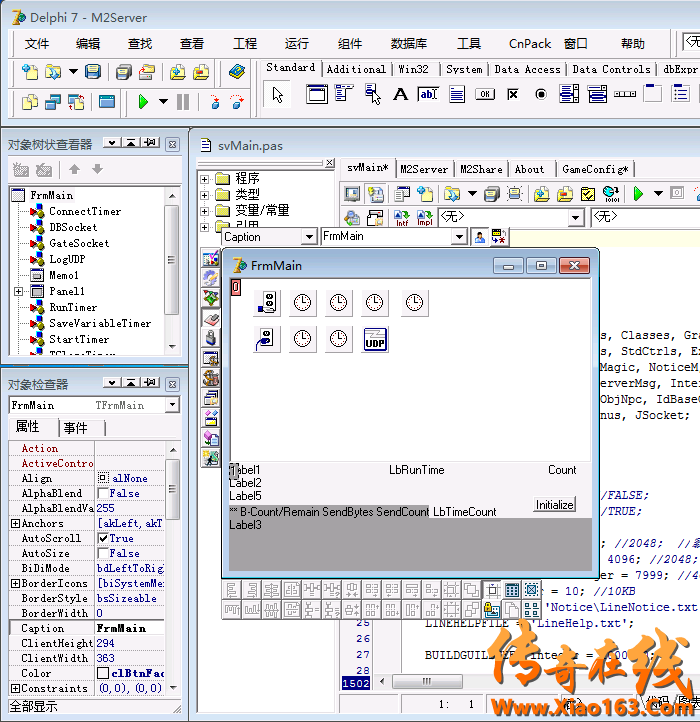
Task: Select SaveVariableTimer in object tree
Action: [100, 323]
